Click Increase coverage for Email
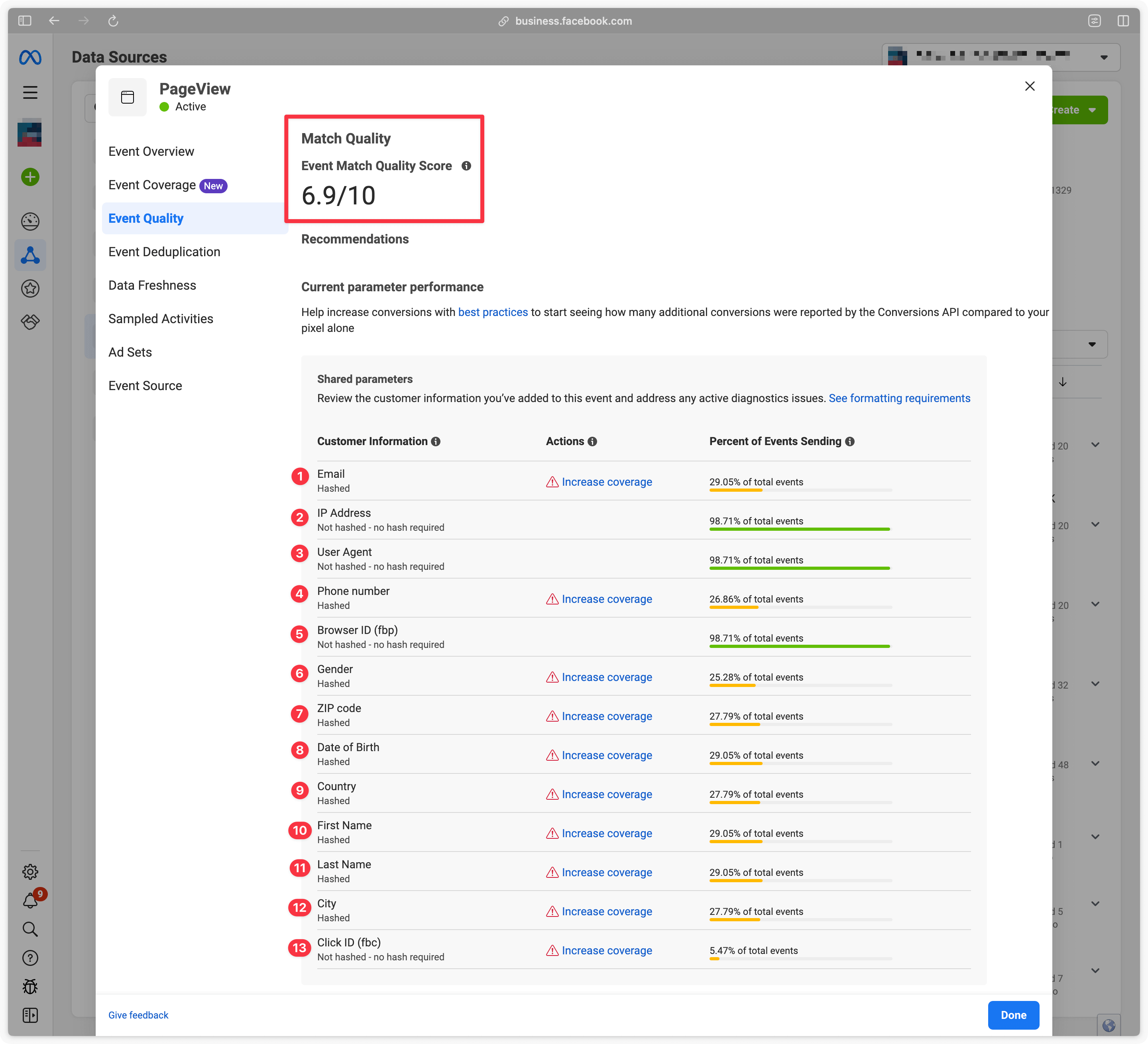1148x1044 pixels. (x=606, y=482)
